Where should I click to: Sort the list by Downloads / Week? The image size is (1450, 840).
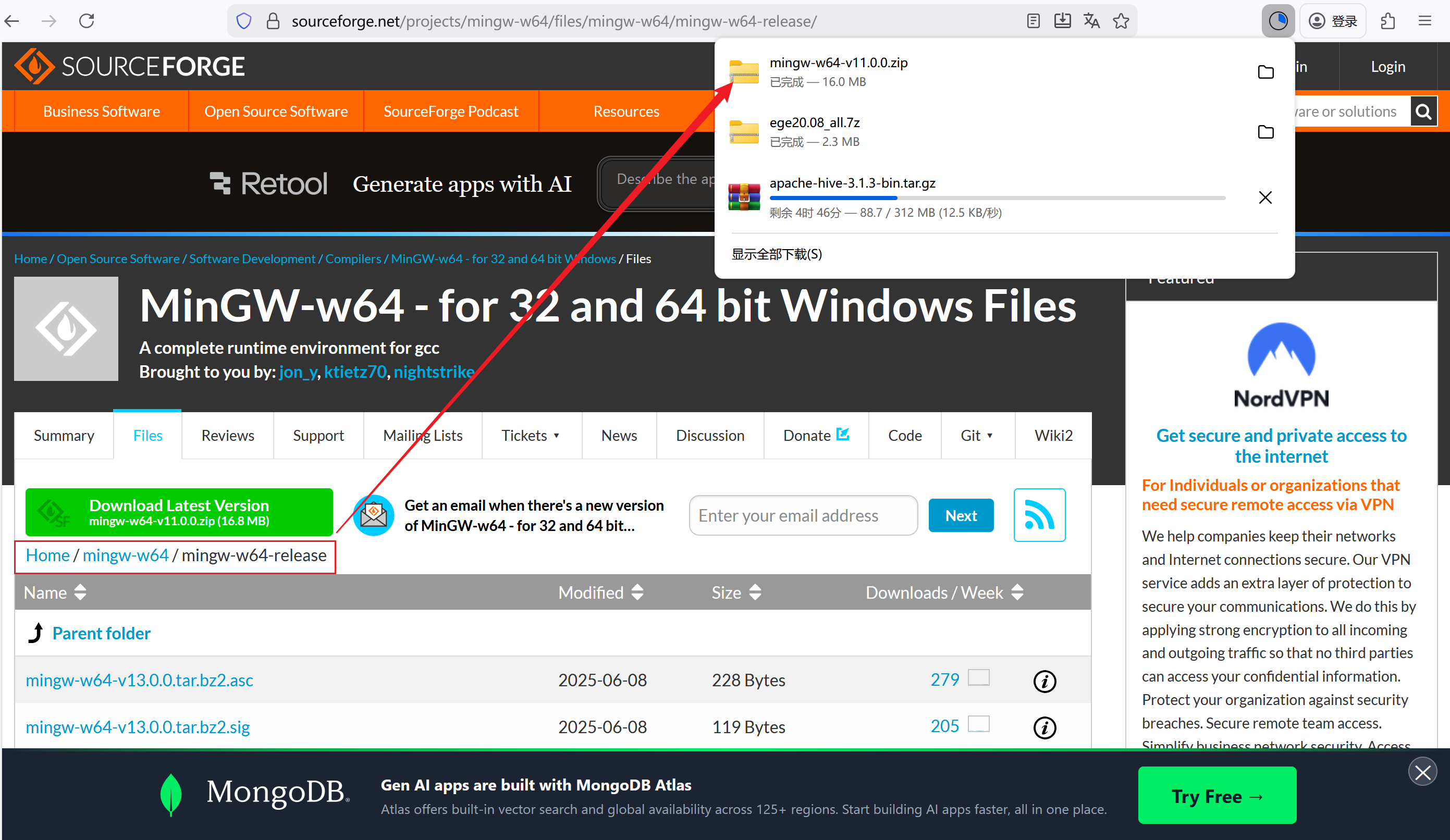point(944,592)
